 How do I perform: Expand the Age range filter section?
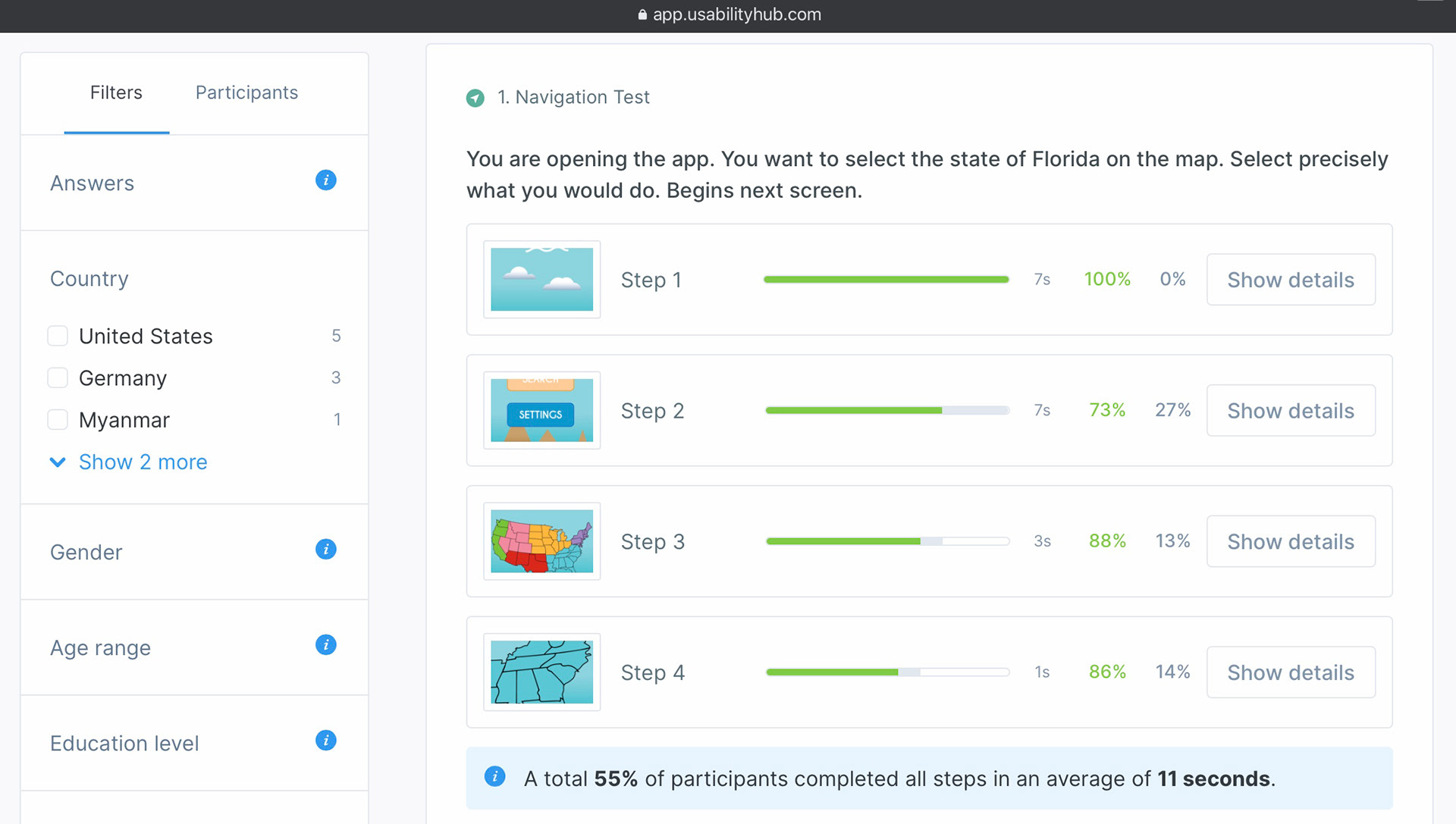point(194,647)
